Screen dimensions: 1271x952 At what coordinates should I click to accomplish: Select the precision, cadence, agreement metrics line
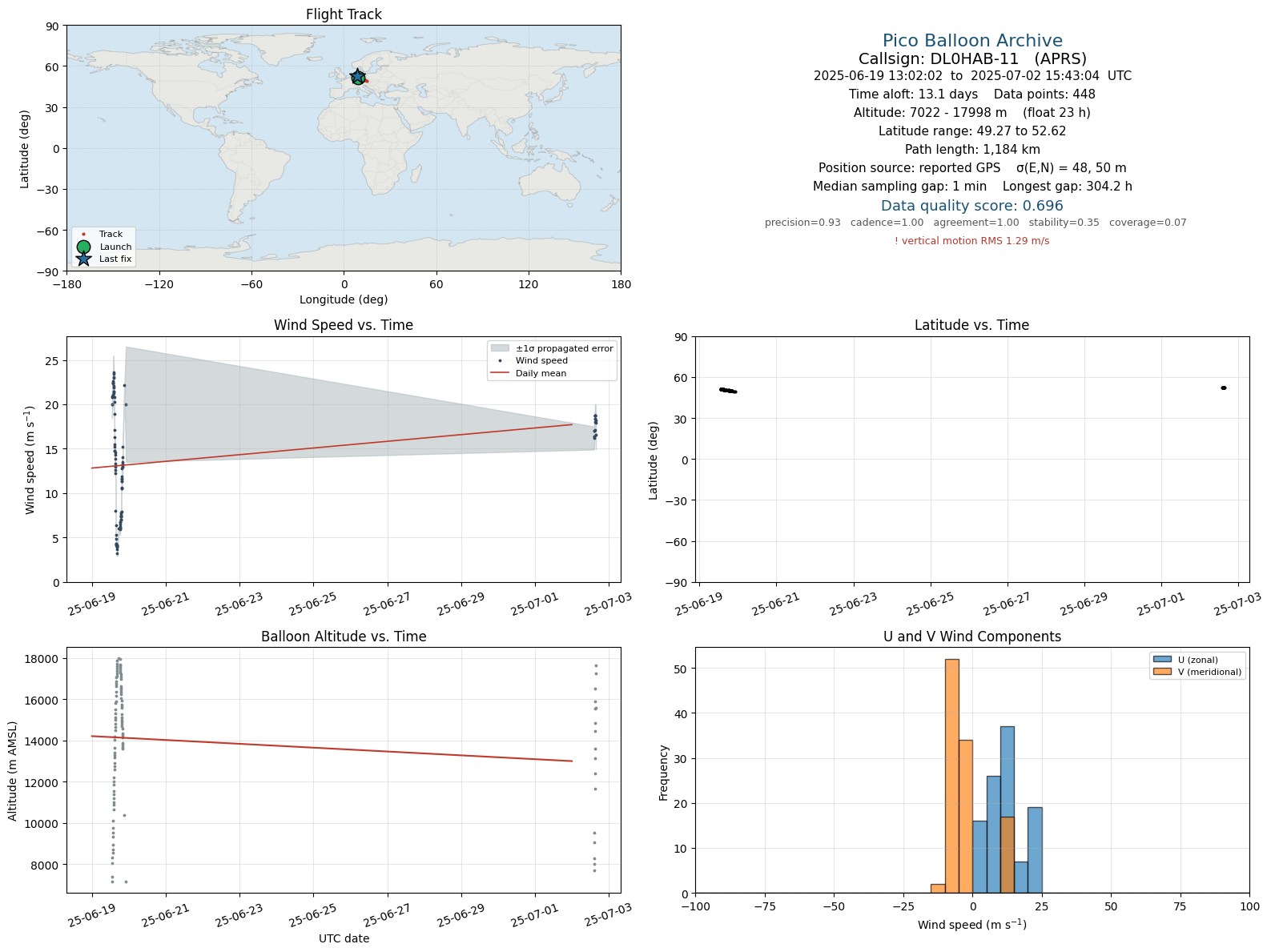(x=975, y=223)
